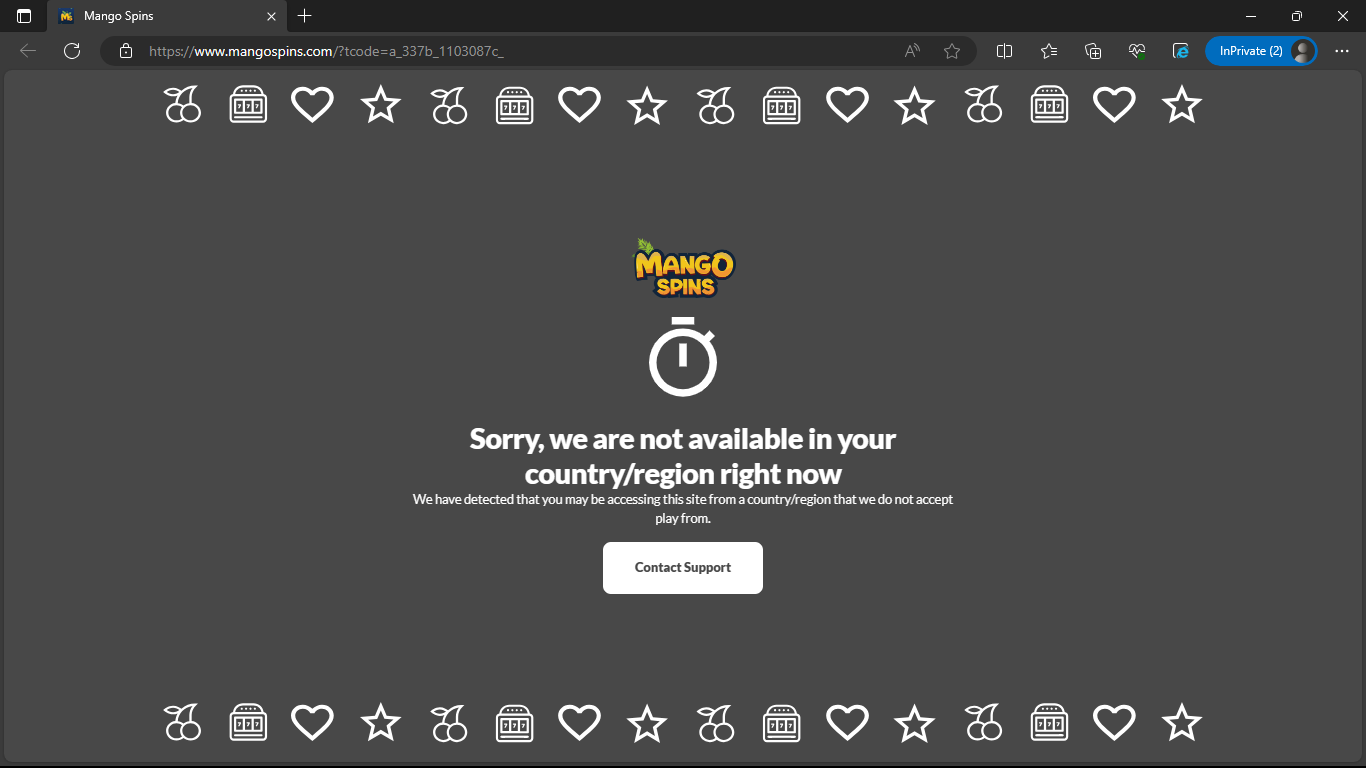View site information via the lock icon

pyautogui.click(x=126, y=51)
